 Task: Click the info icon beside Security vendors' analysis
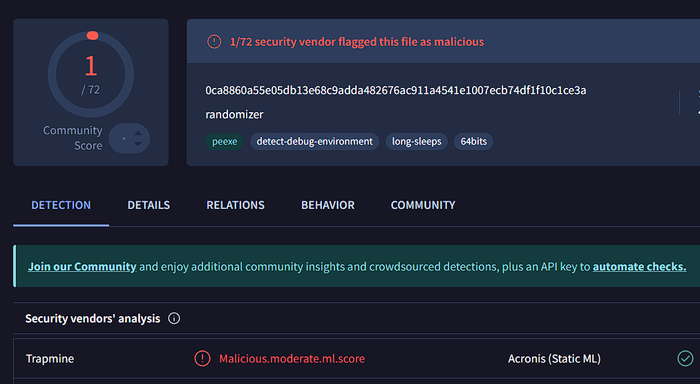(174, 318)
